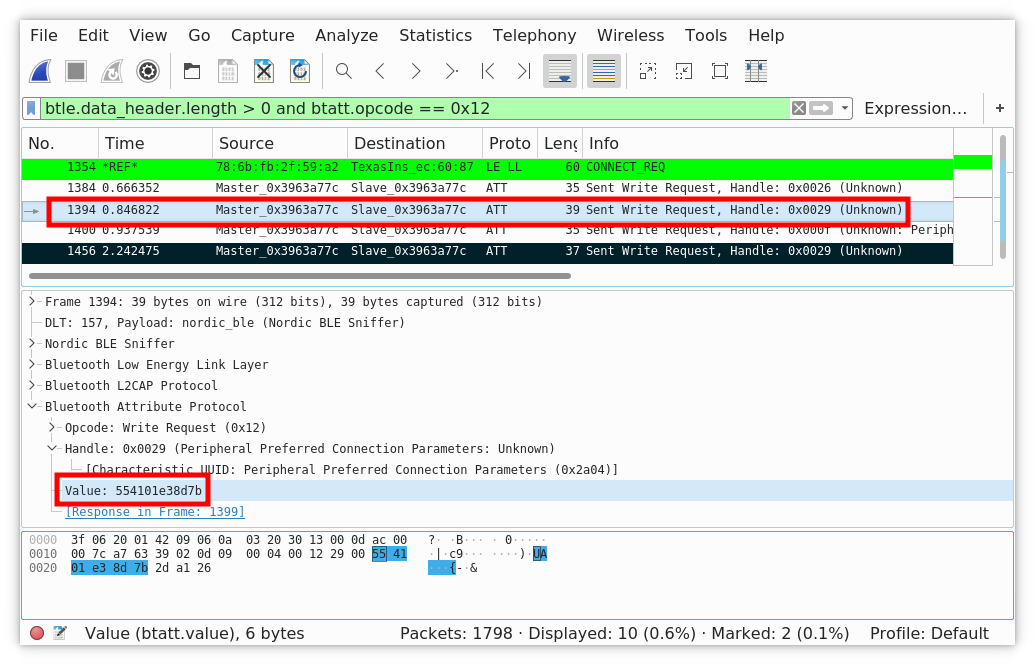Click the Expression... button

pos(916,108)
